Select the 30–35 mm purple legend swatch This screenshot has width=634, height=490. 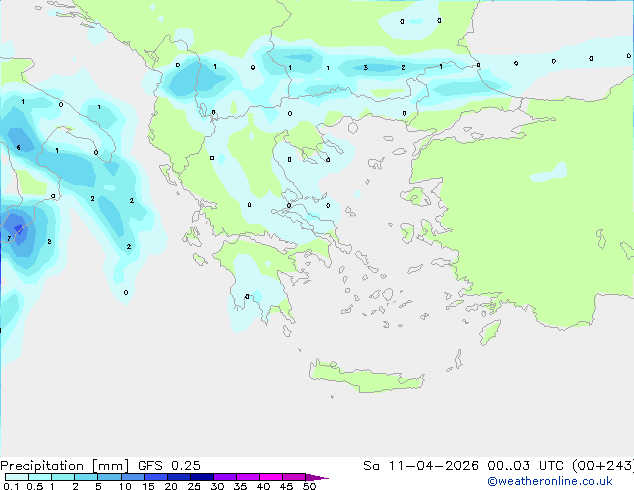(225, 477)
